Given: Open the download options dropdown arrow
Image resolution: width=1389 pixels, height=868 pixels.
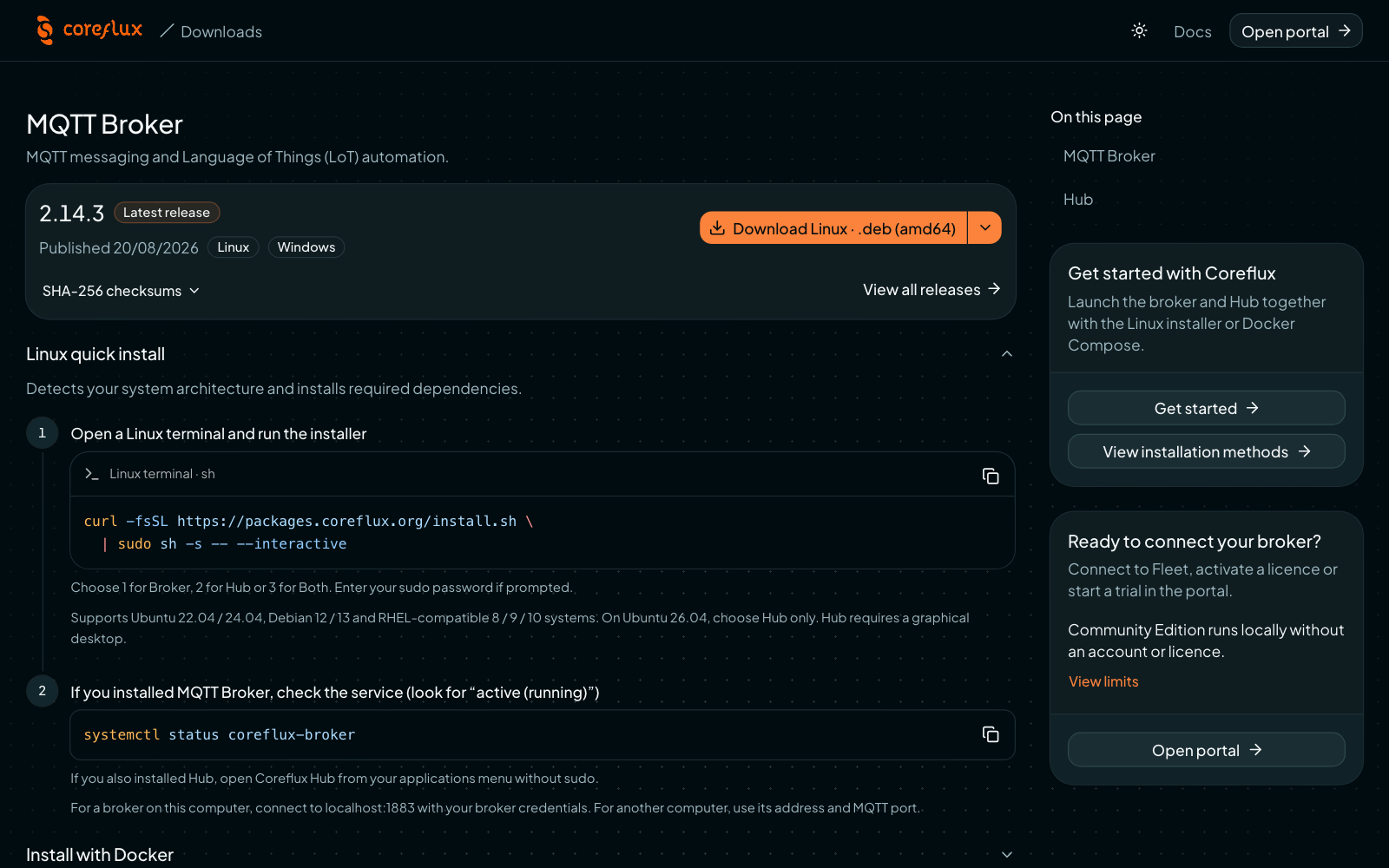Looking at the screenshot, I should tap(985, 228).
